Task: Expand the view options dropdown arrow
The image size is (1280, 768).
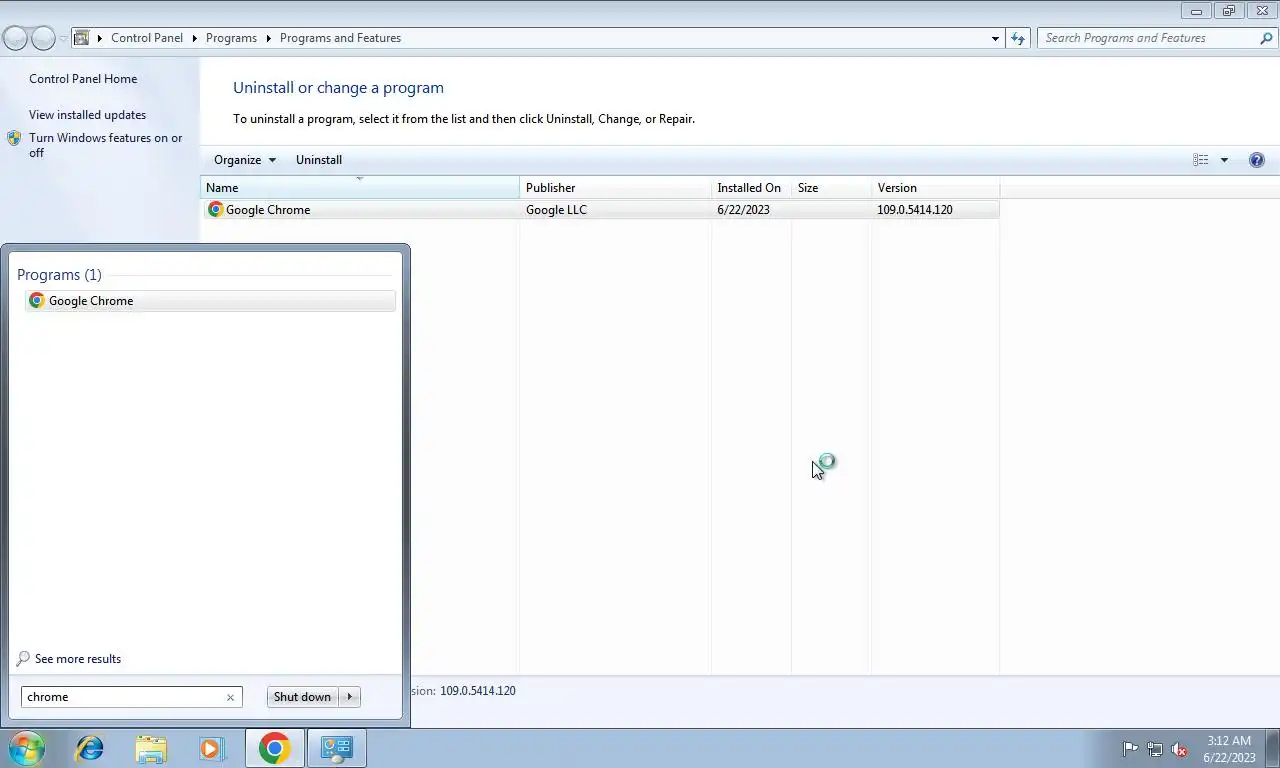Action: [x=1224, y=160]
